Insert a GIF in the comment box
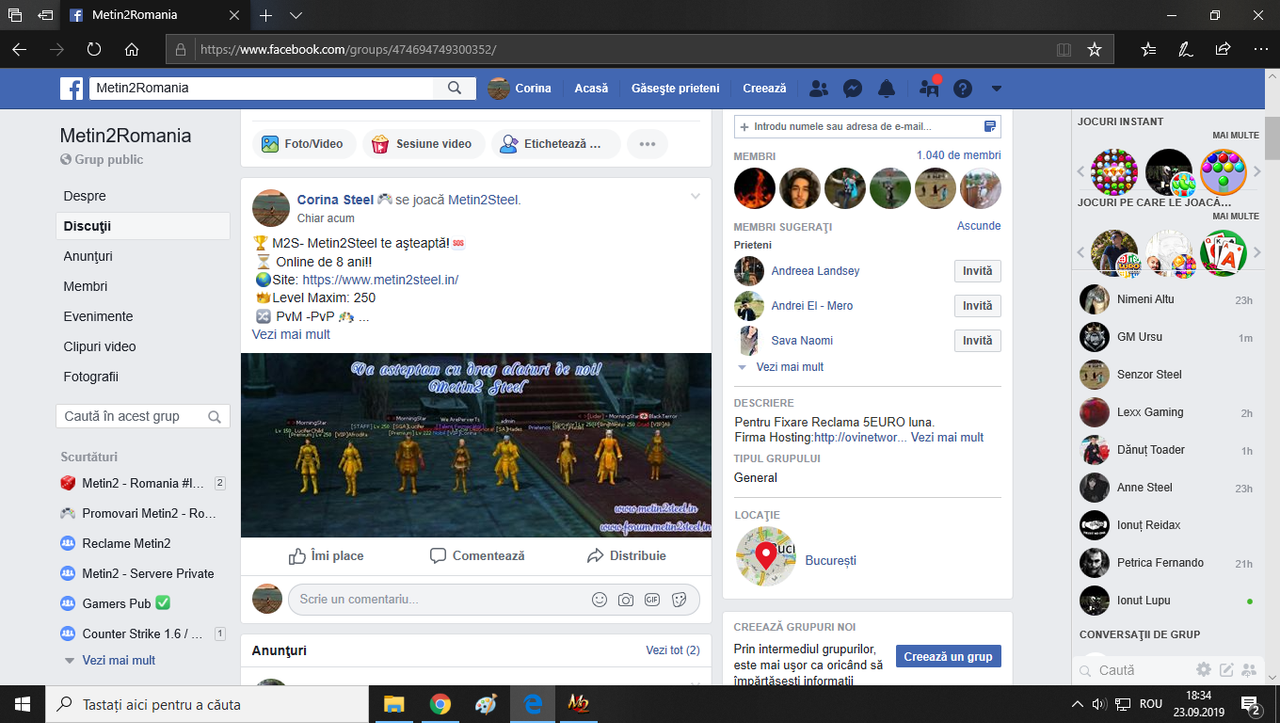Image resolution: width=1280 pixels, height=723 pixels. pyautogui.click(x=652, y=599)
